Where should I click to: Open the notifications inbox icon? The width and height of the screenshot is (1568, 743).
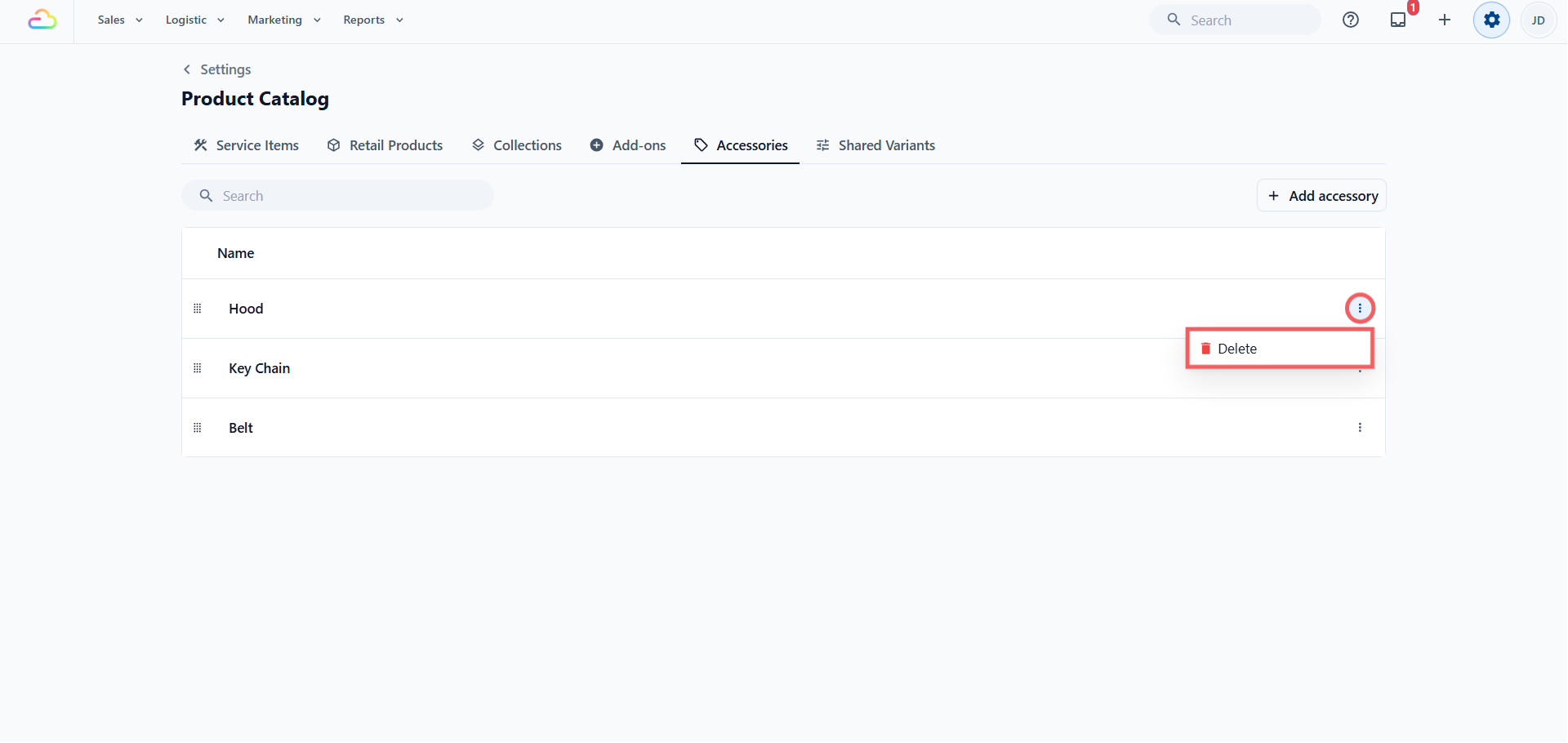(x=1398, y=20)
